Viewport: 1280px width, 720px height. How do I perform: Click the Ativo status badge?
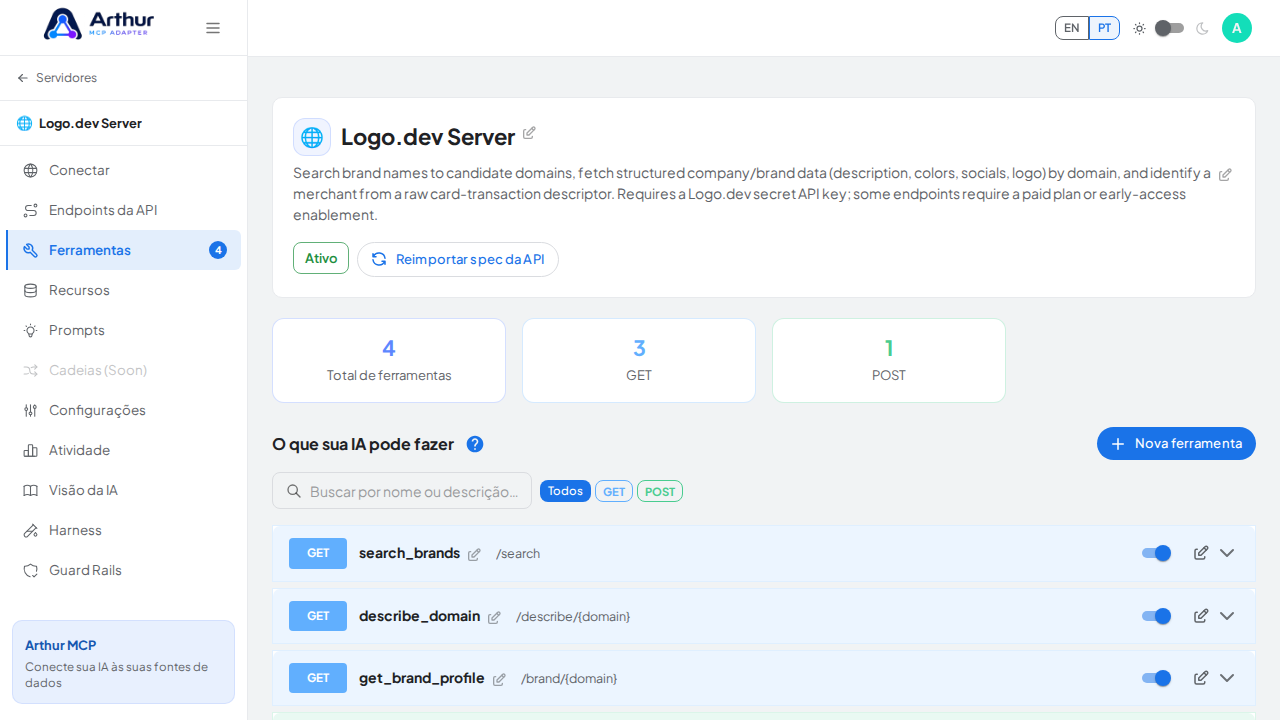[321, 258]
